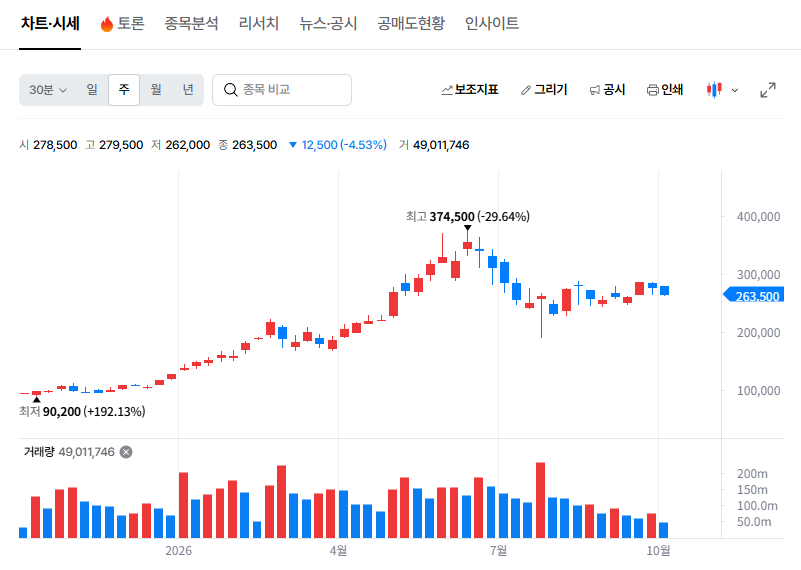This screenshot has width=801, height=570.
Task: Switch to the 리서치 tab
Action: pos(258,23)
